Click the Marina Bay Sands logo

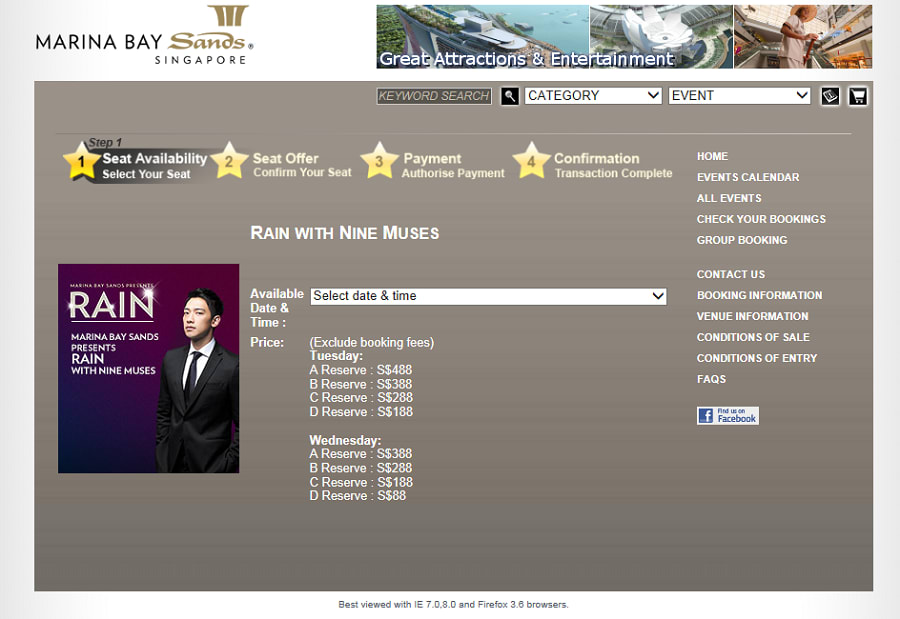click(x=144, y=36)
